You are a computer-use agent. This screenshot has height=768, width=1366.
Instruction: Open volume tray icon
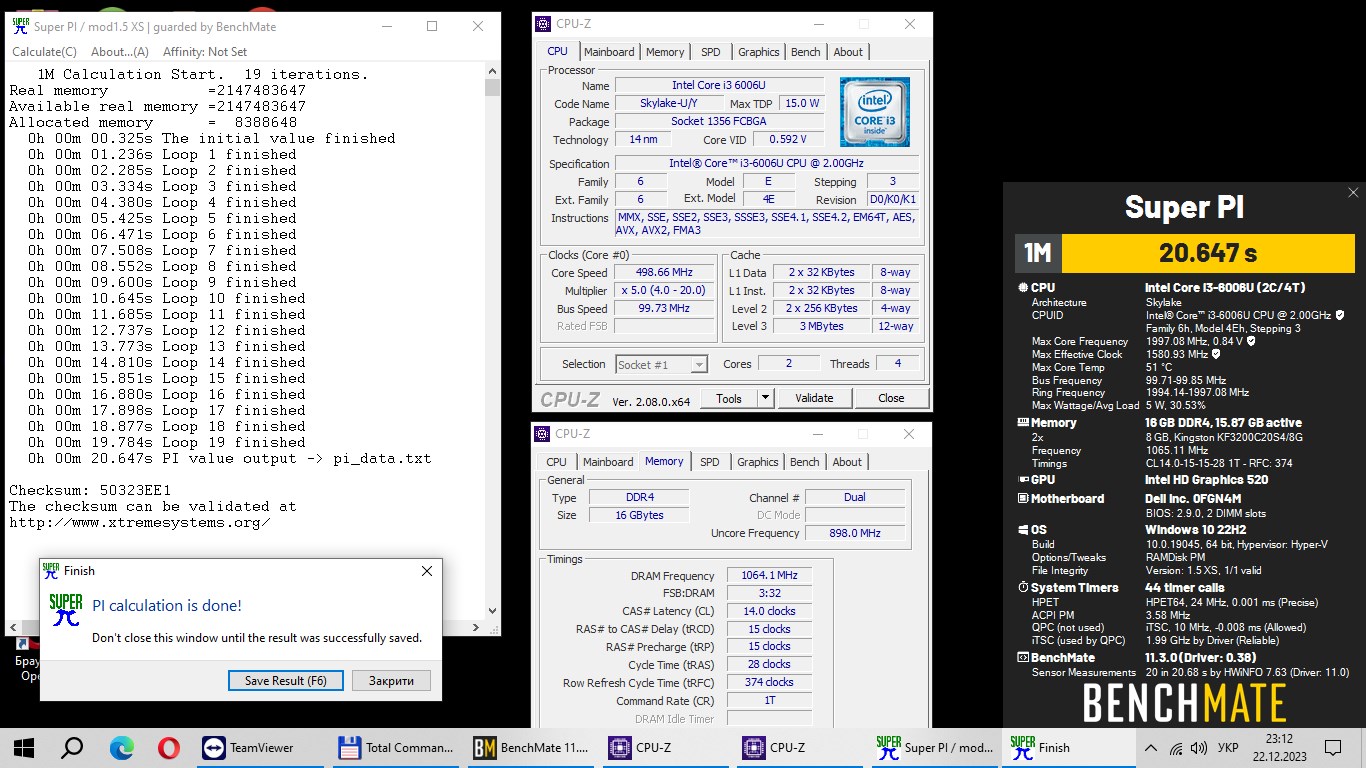tap(1199, 748)
